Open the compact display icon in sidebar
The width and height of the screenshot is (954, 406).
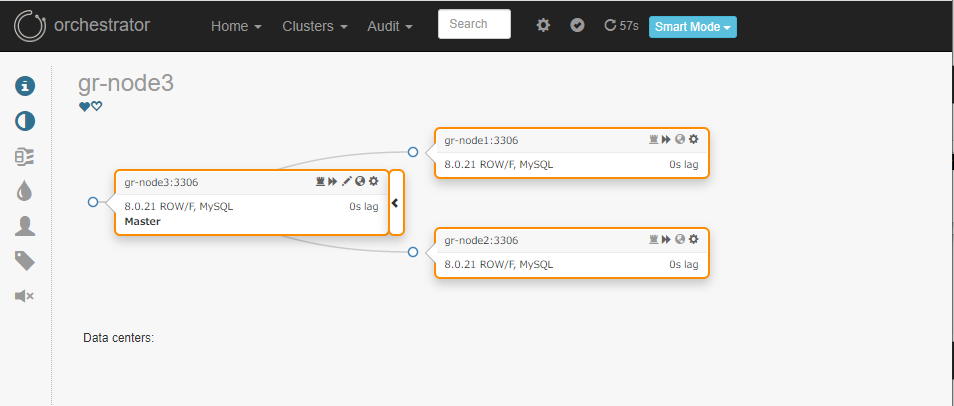point(25,157)
